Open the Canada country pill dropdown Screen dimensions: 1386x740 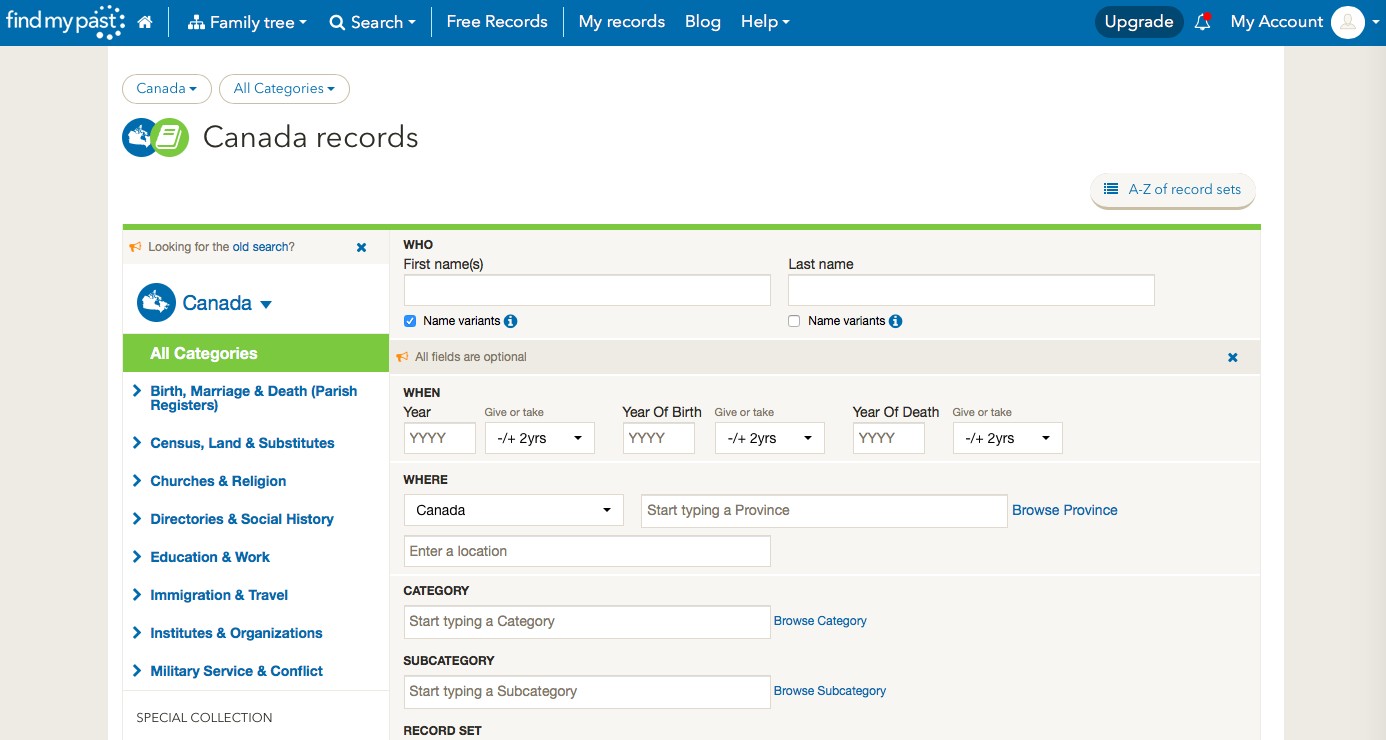click(x=167, y=89)
